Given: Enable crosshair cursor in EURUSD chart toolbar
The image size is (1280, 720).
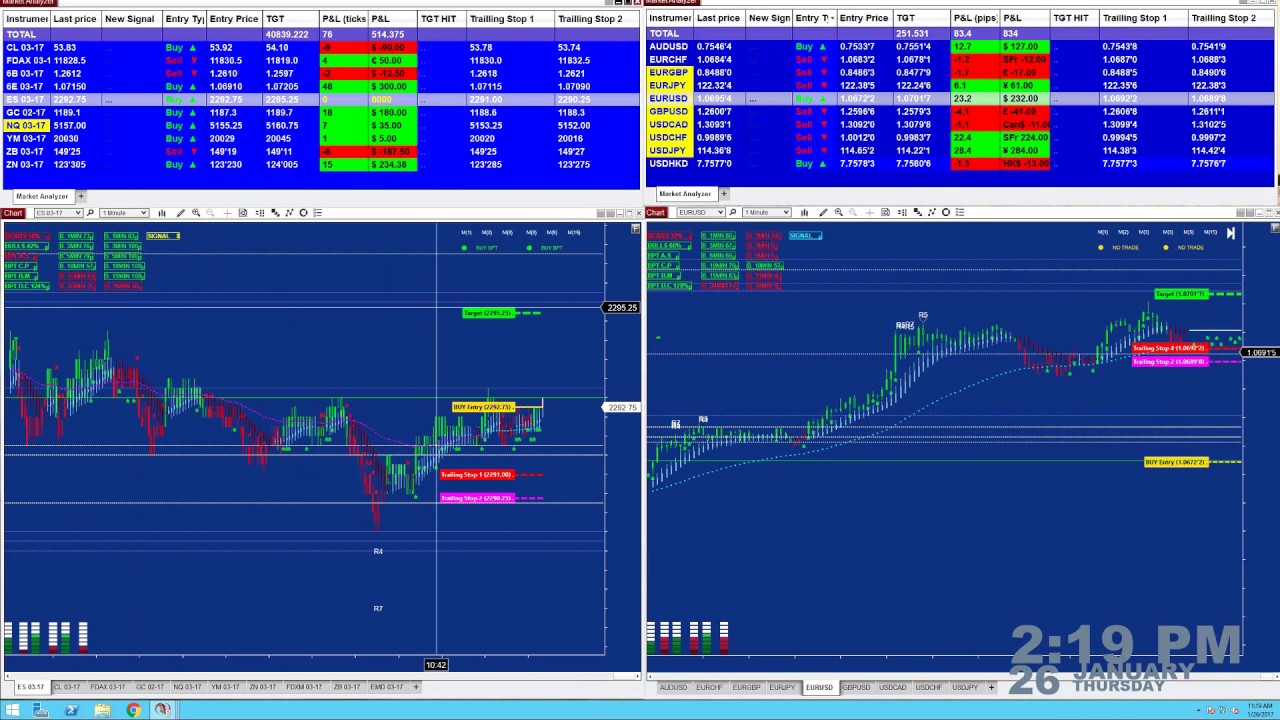Looking at the screenshot, I should click(x=869, y=212).
